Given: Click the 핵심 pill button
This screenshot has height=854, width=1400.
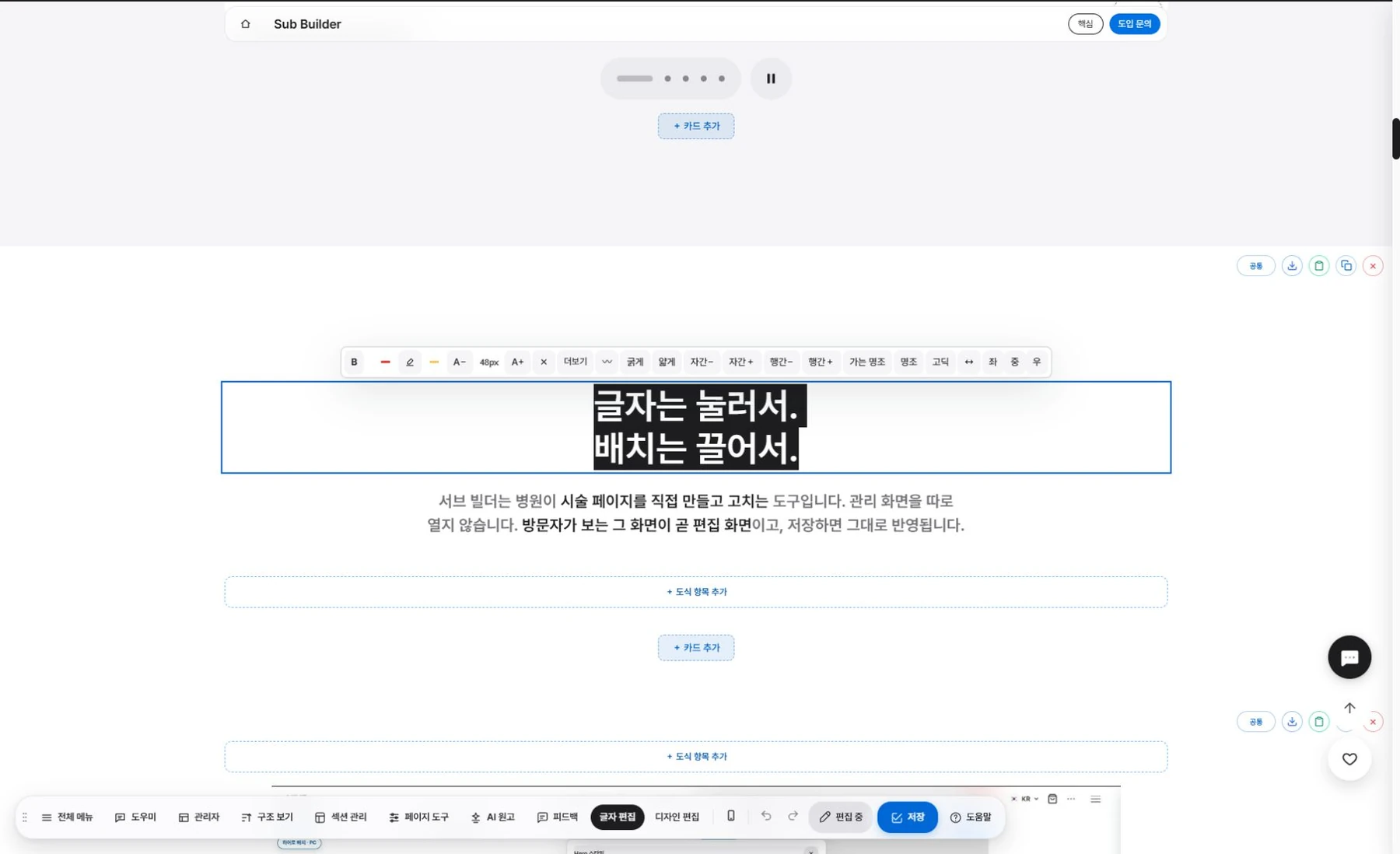Looking at the screenshot, I should pos(1086,24).
